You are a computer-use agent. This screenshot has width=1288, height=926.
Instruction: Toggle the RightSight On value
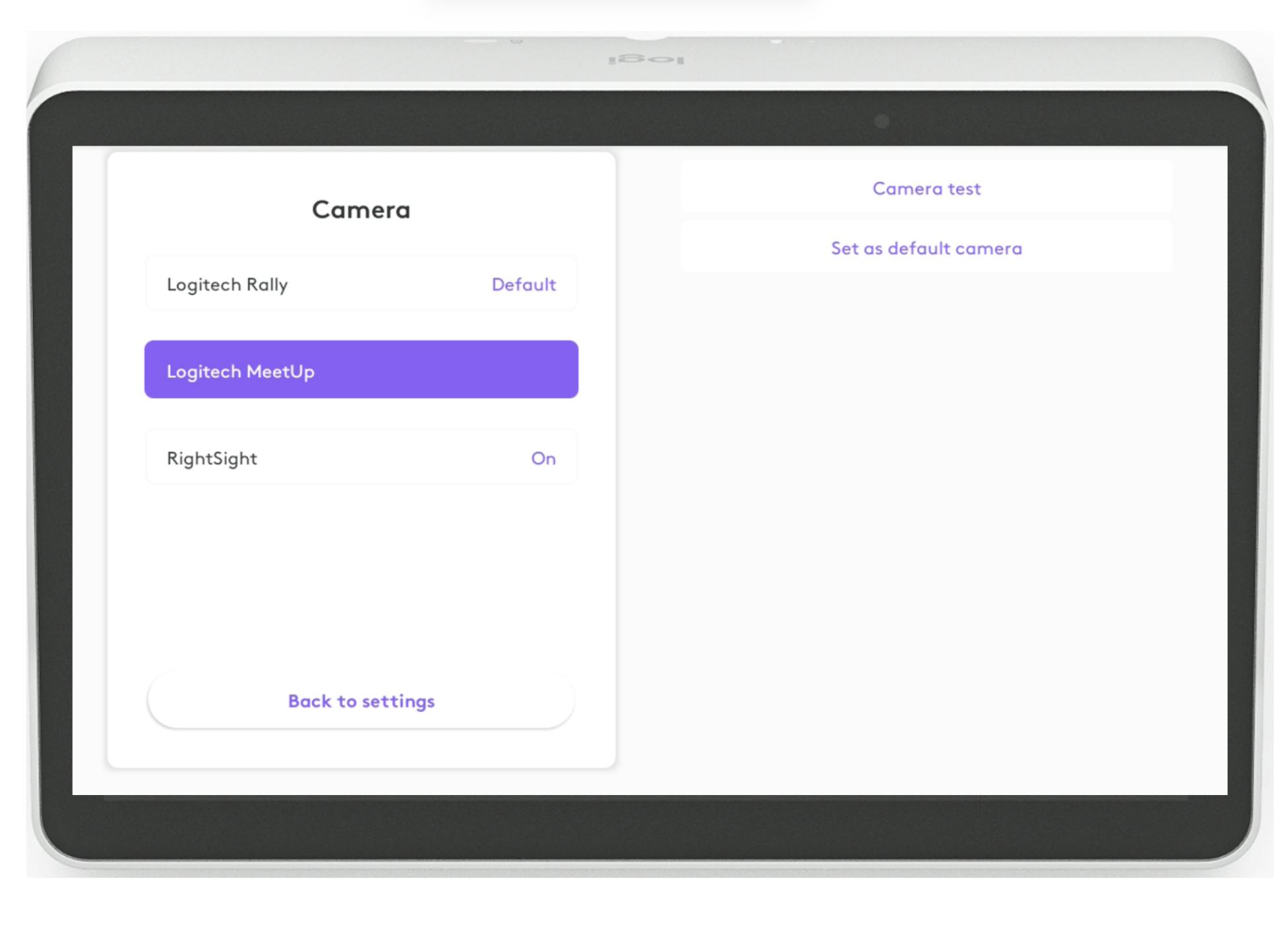tap(543, 458)
